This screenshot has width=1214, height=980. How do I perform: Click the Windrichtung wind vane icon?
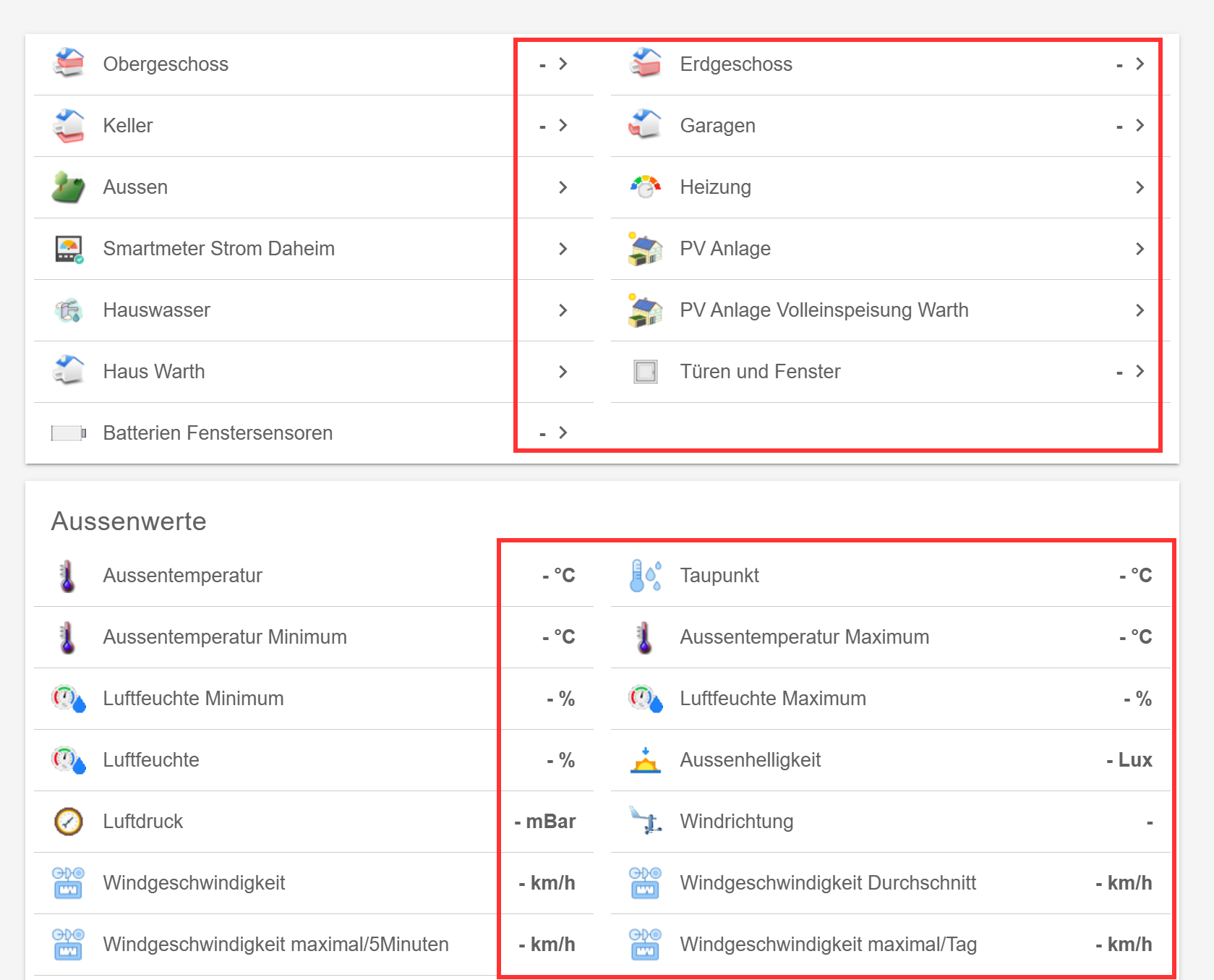645,822
